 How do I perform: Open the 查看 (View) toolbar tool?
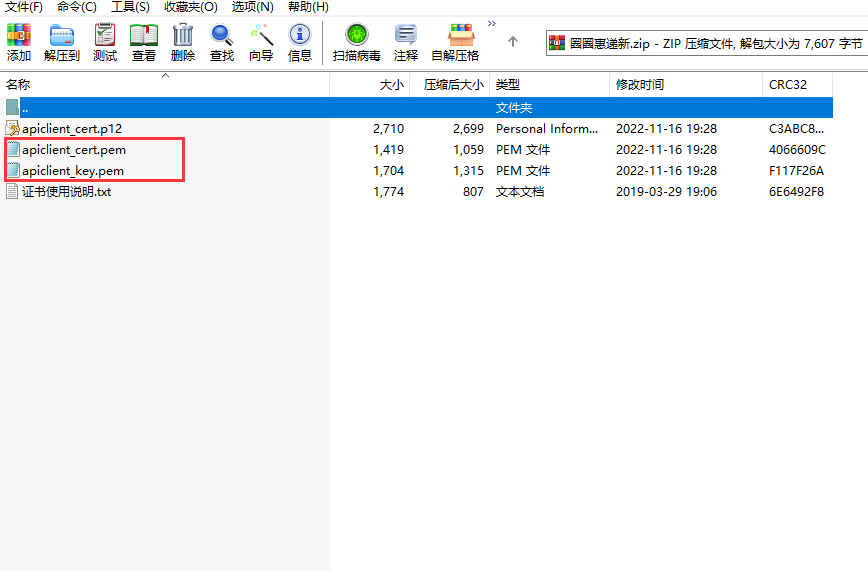click(x=144, y=42)
